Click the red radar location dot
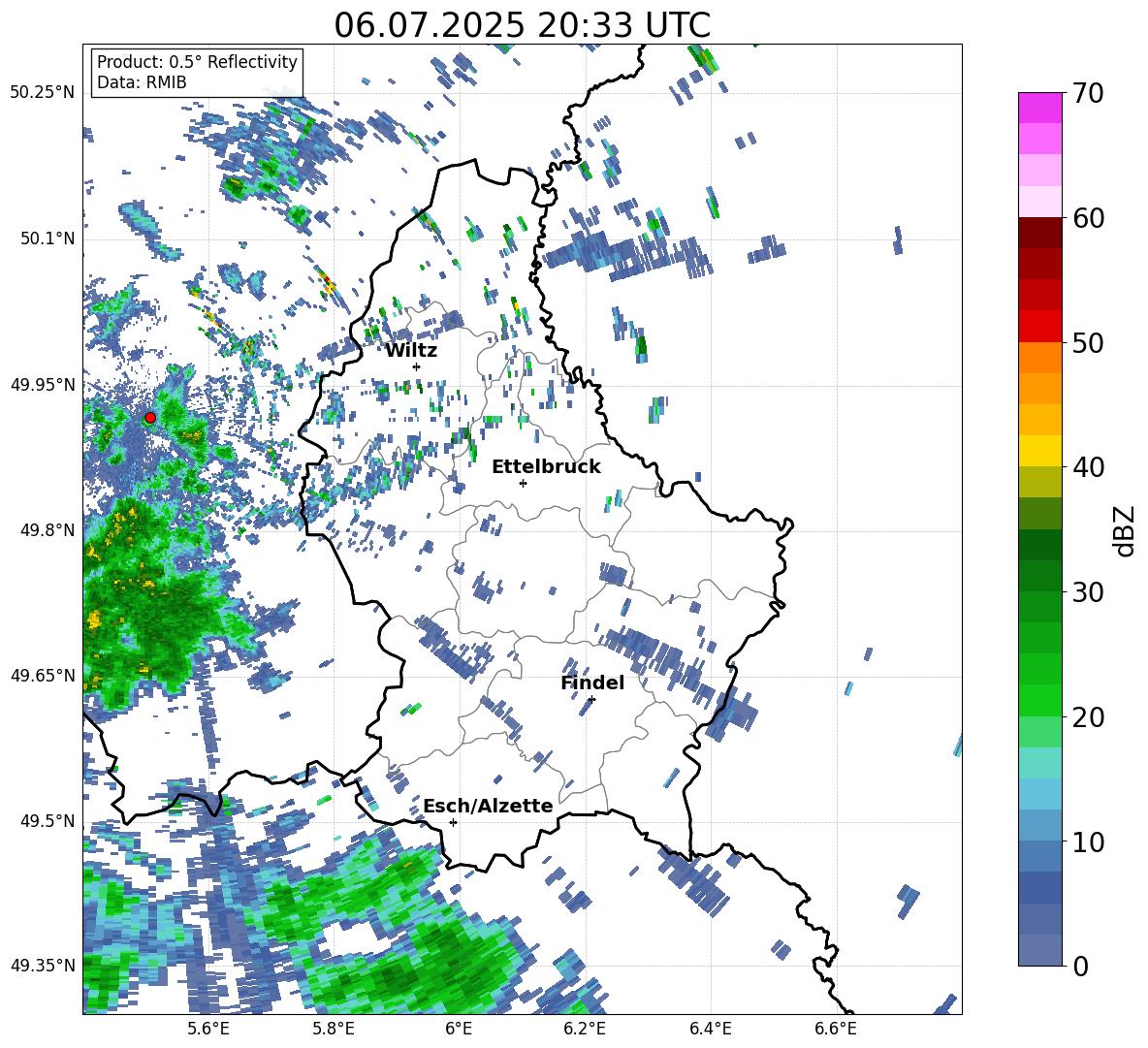 pyautogui.click(x=150, y=418)
